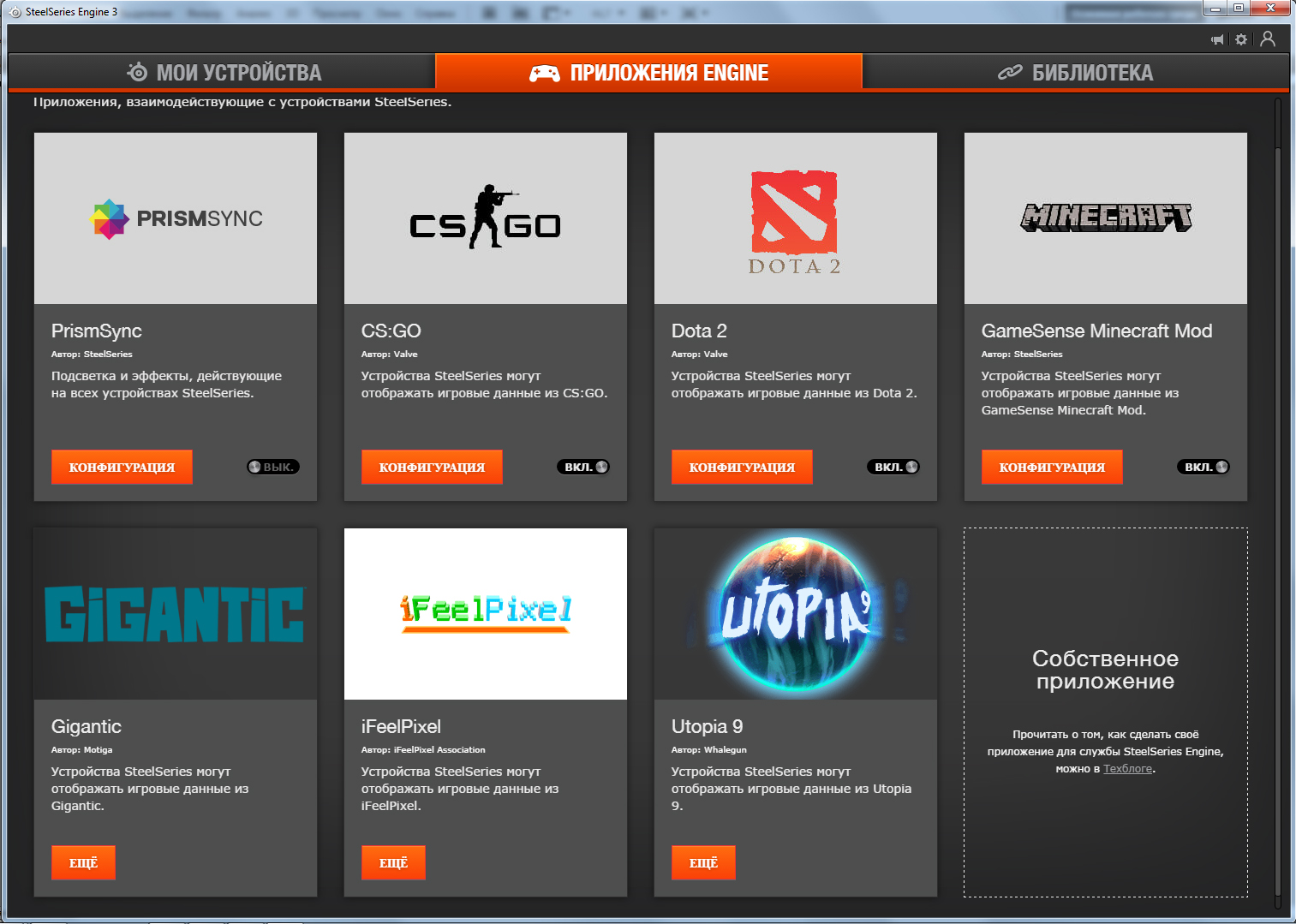Click the PrismSync logo thumbnail
The height and width of the screenshot is (924, 1296).
tap(176, 218)
